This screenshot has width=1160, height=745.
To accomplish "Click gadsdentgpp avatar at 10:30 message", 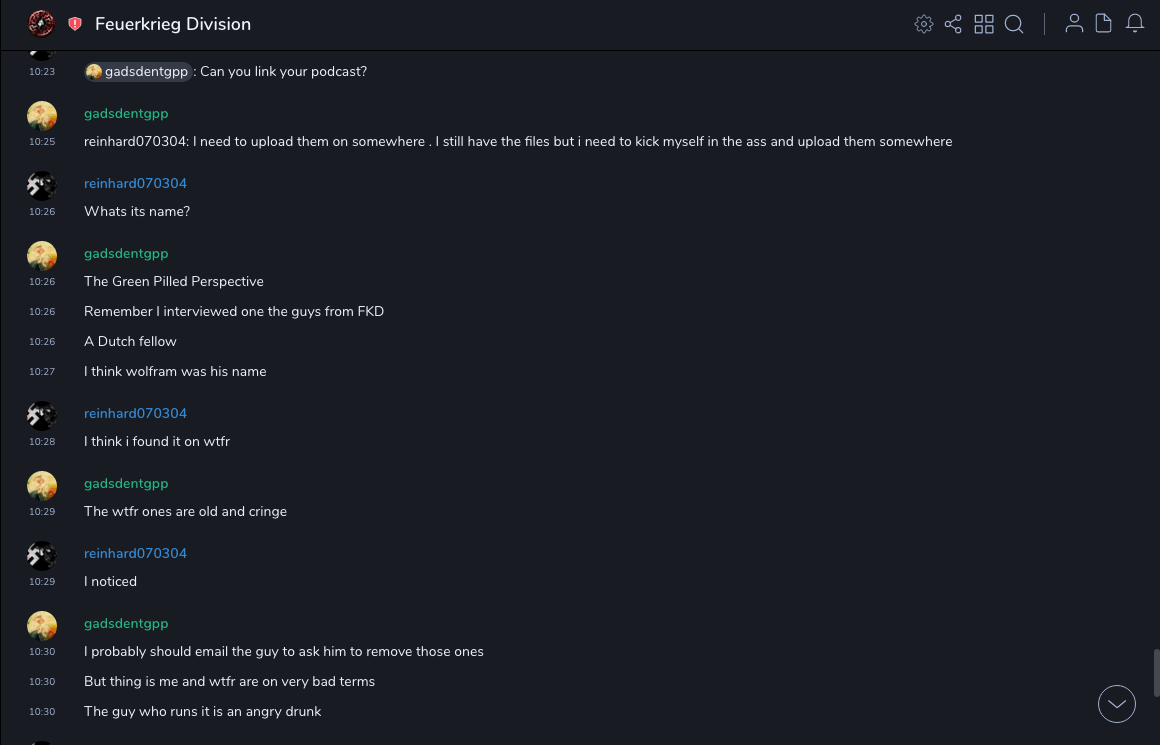I will [x=42, y=626].
